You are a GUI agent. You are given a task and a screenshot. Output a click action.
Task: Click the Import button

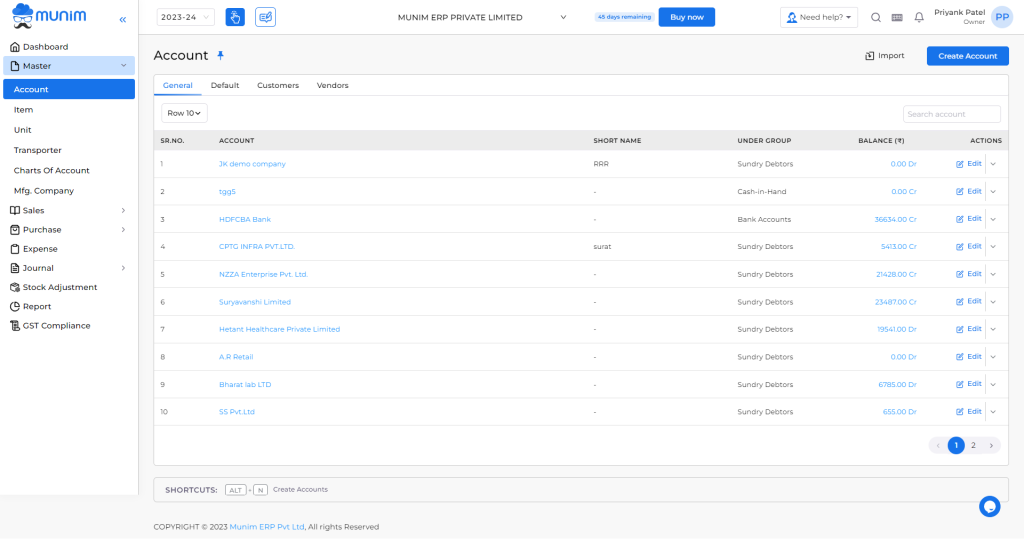tap(885, 56)
